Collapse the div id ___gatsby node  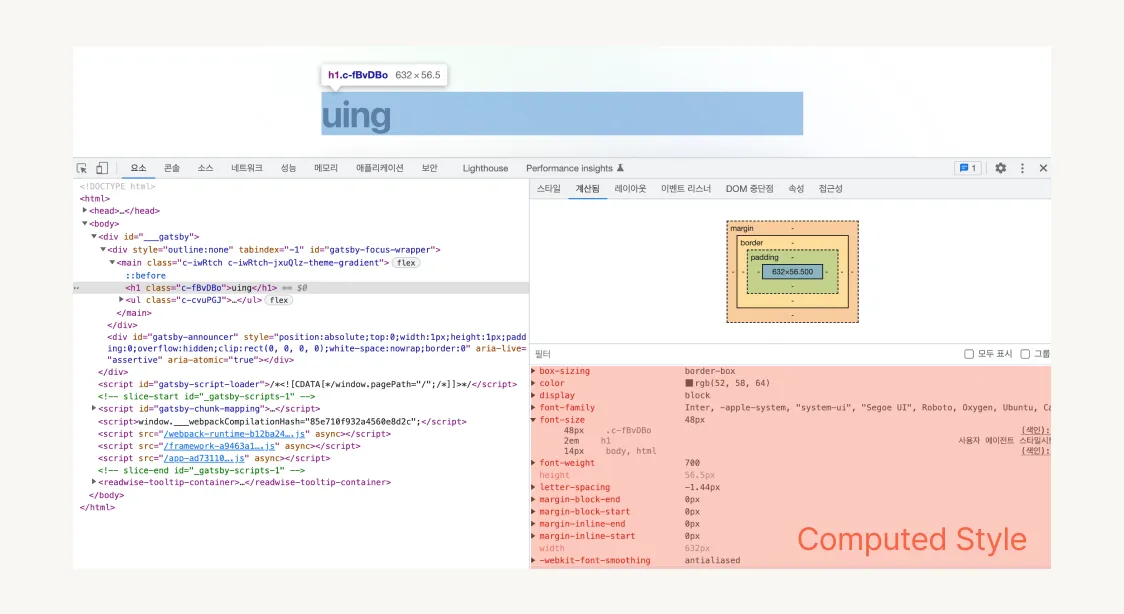[x=94, y=236]
